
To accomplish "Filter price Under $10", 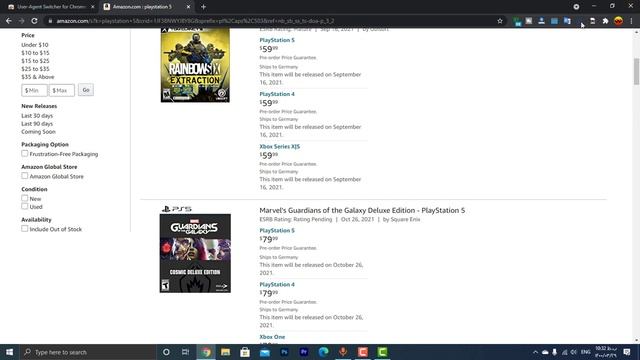I will (35, 45).
